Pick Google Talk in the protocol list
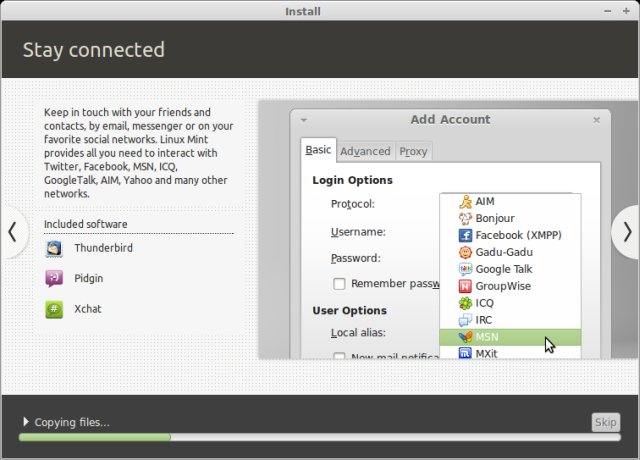640x460 pixels. point(510,269)
